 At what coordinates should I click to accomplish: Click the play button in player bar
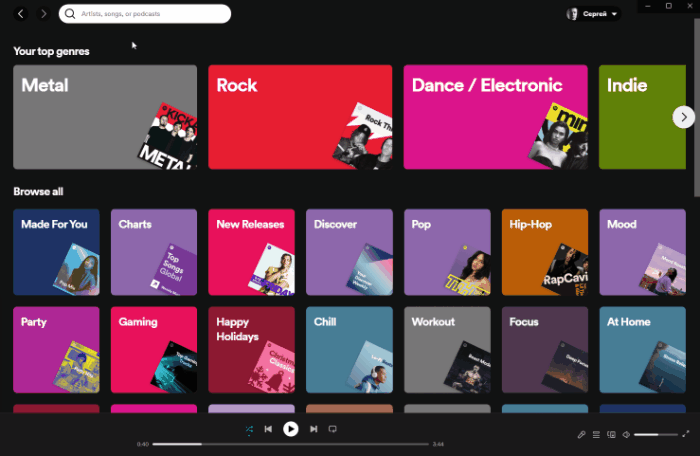(291, 429)
